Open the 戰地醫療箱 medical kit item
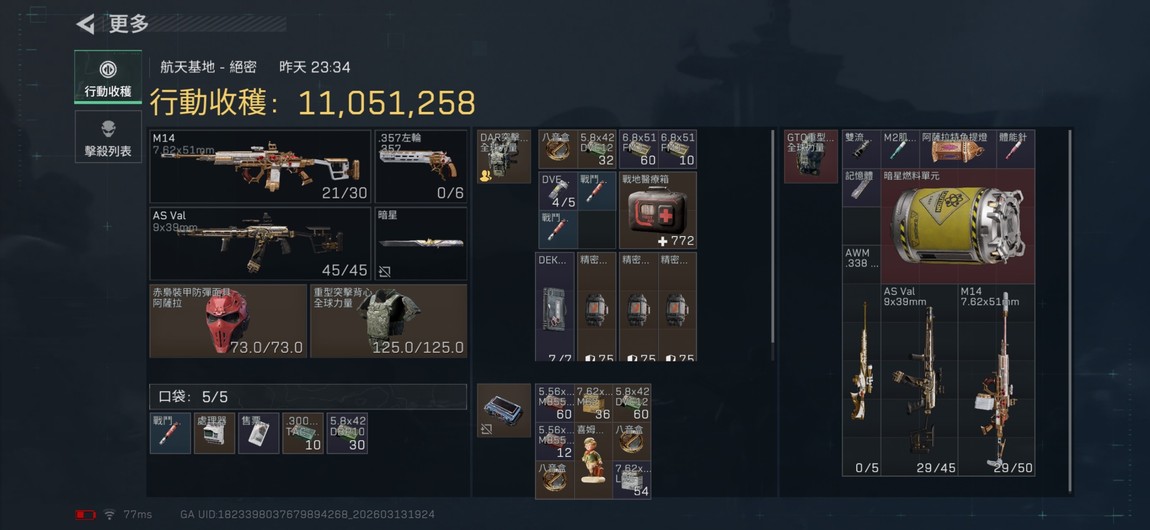 coord(658,210)
